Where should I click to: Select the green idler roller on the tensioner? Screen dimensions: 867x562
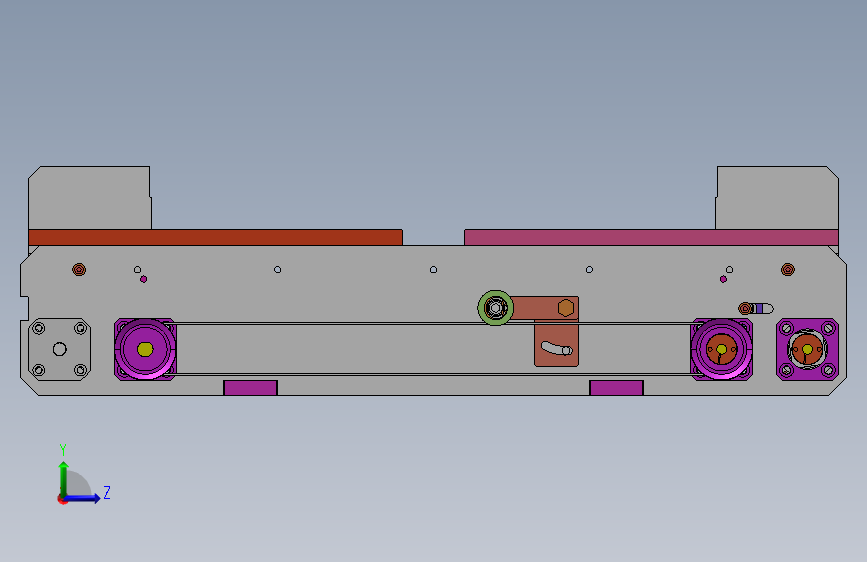click(495, 308)
